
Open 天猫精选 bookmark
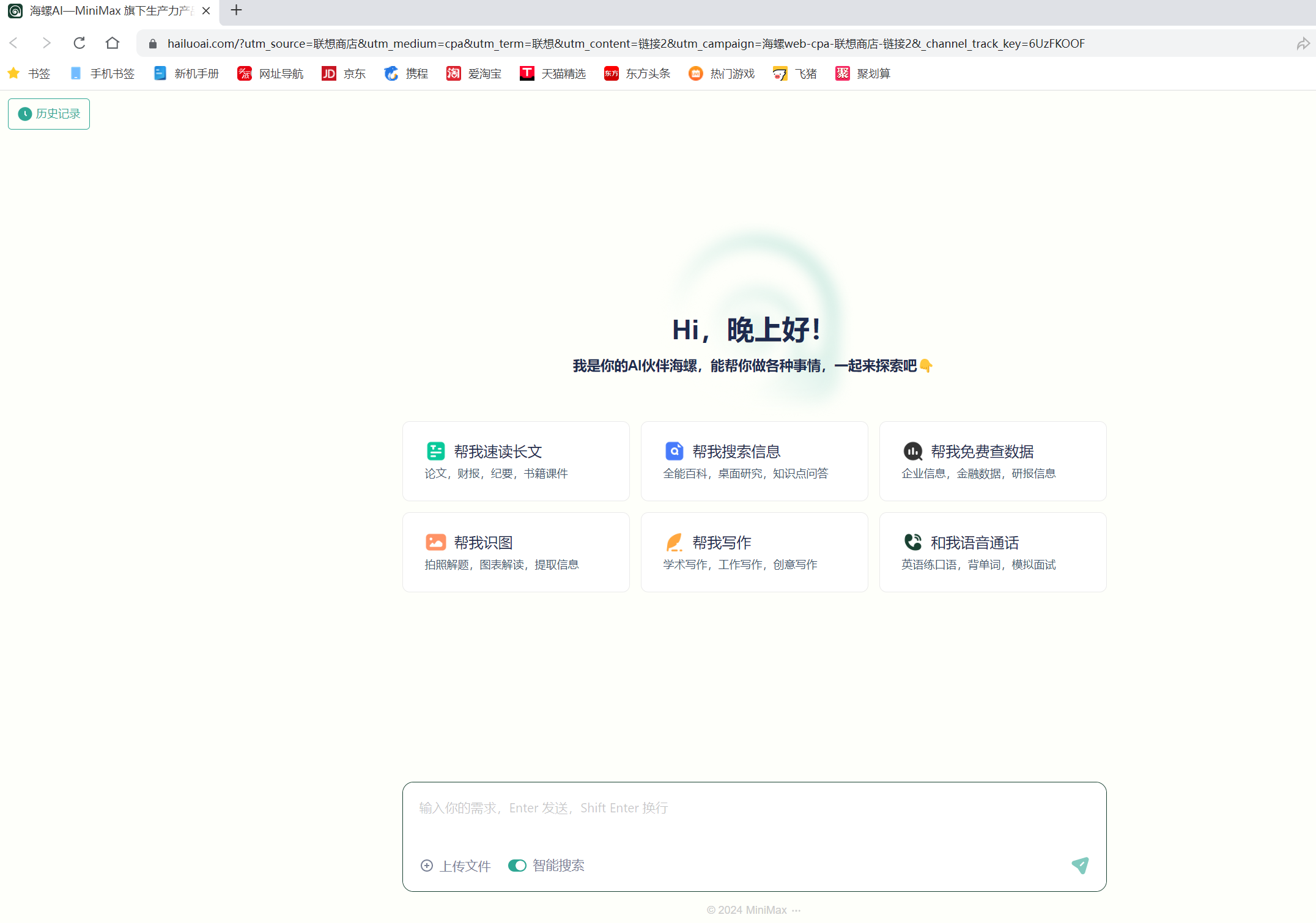coord(553,73)
